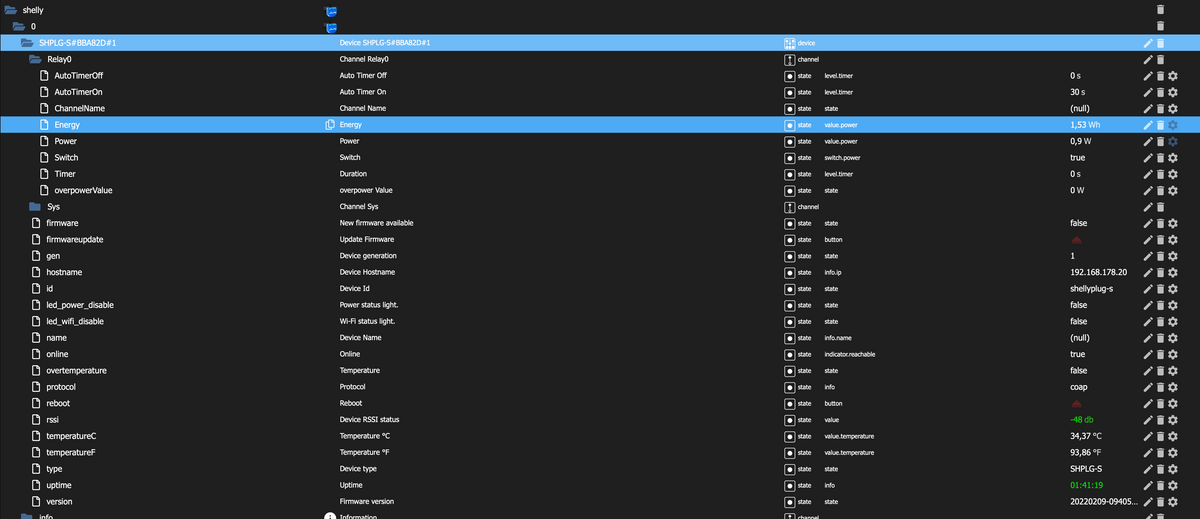Click the type value SHPLG-S
This screenshot has width=1200, height=519.
1086,468
